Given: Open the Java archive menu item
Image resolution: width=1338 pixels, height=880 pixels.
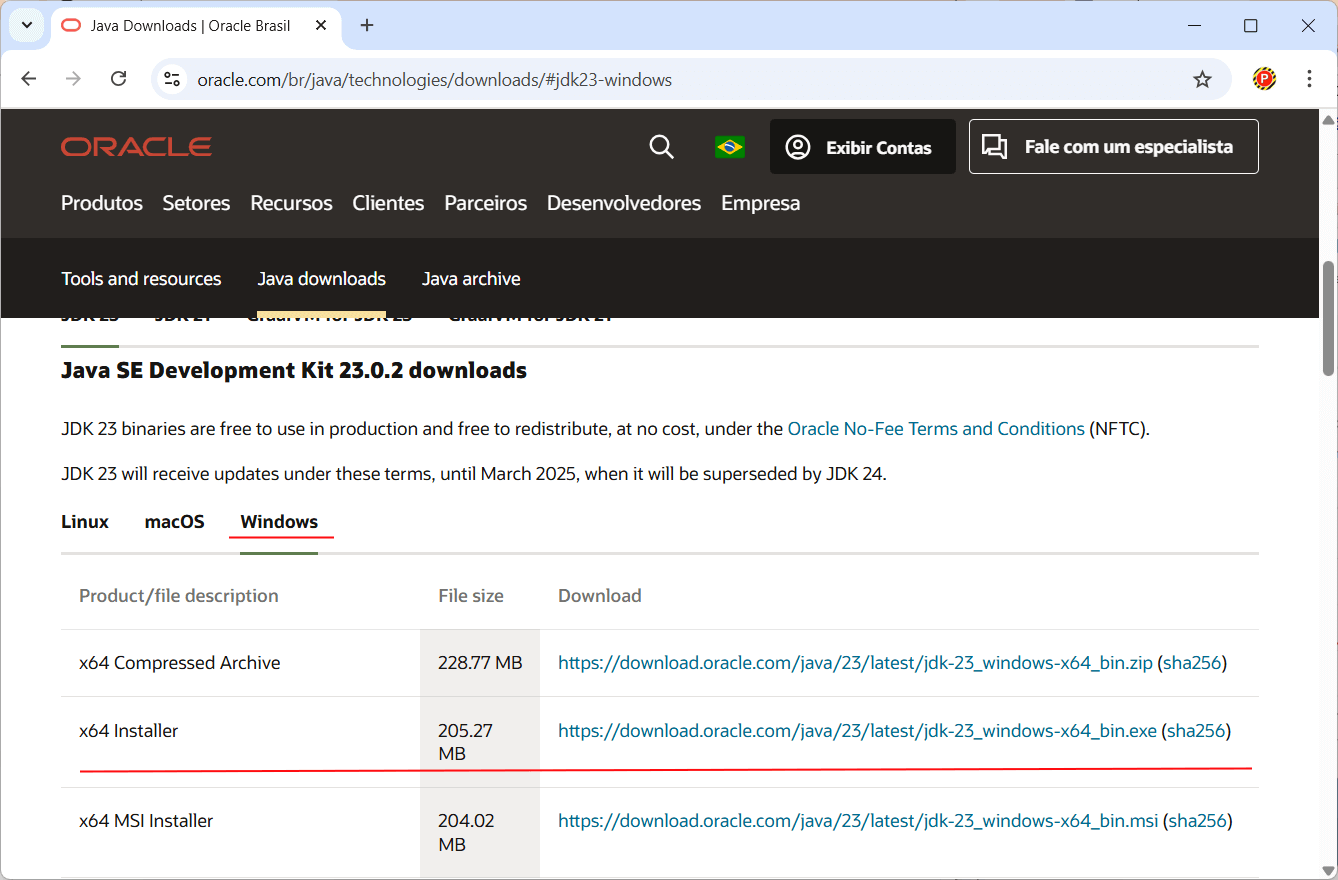Looking at the screenshot, I should pos(471,279).
